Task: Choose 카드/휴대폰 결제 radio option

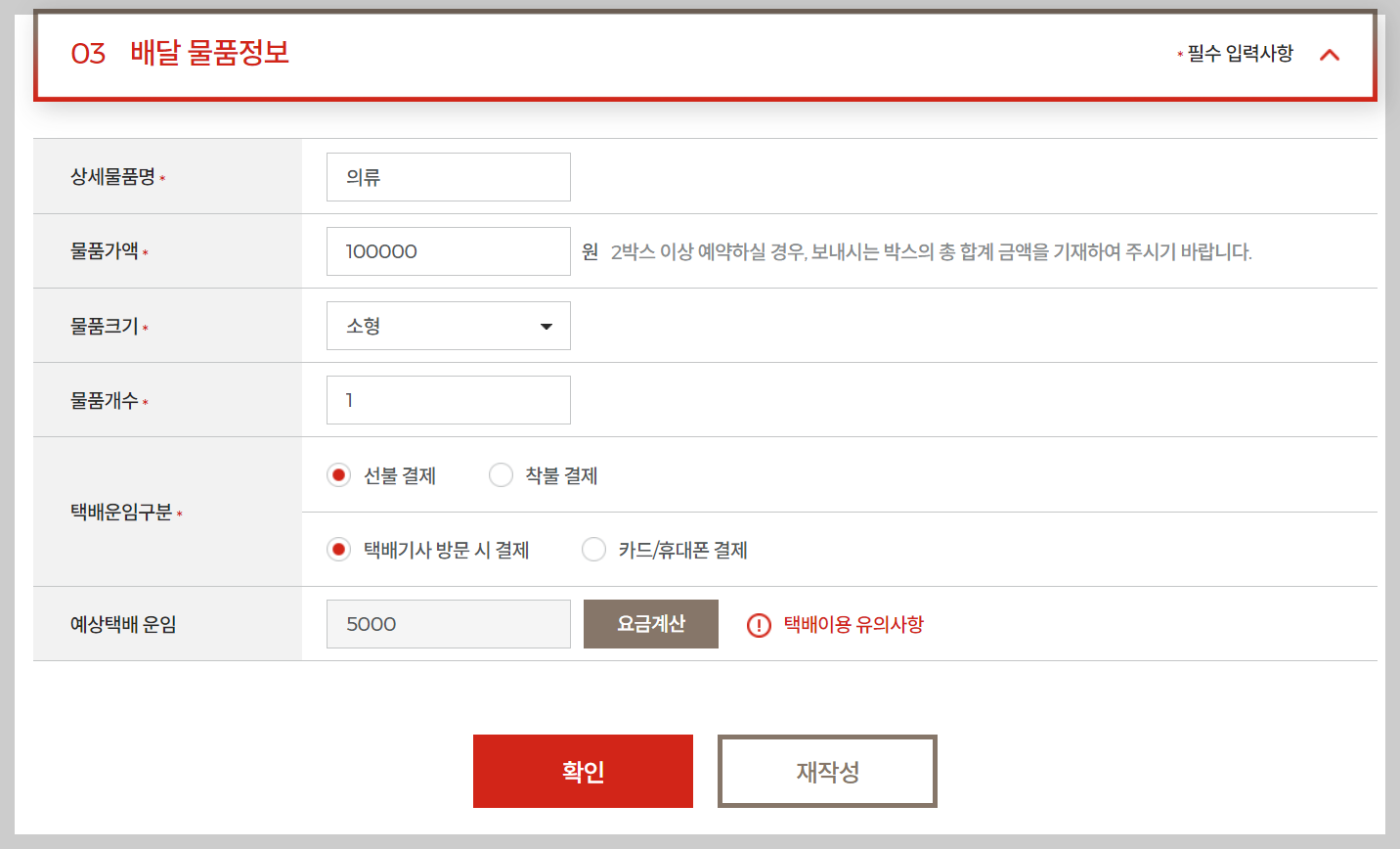Action: pos(593,550)
